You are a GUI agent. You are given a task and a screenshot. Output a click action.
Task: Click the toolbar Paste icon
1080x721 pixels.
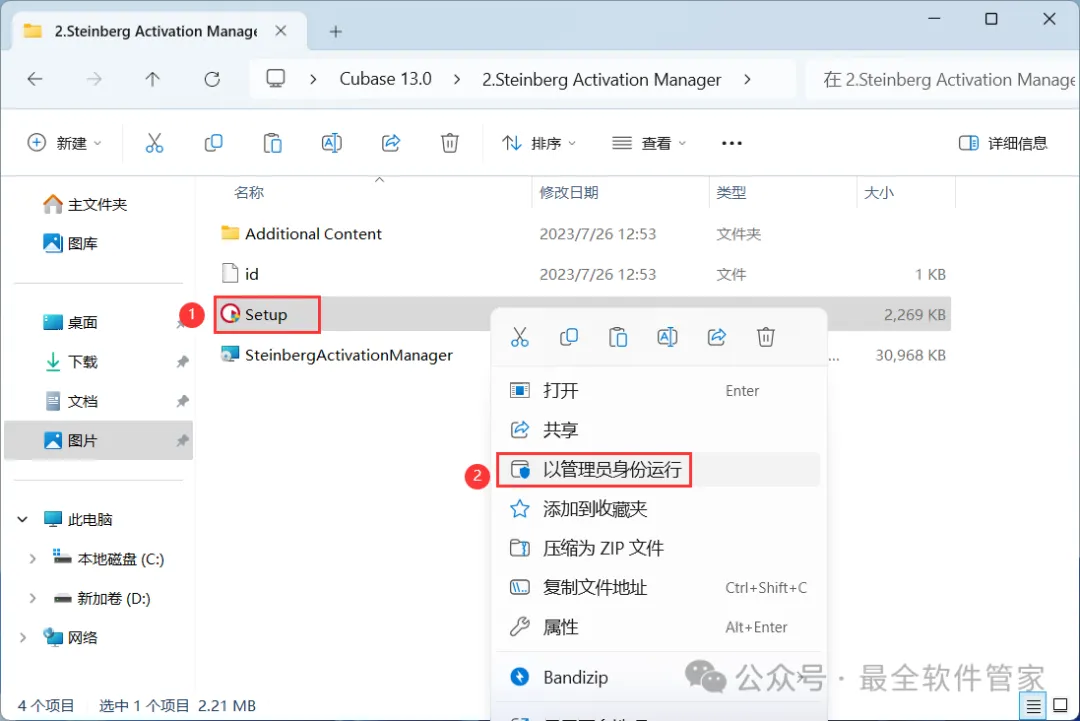pos(273,143)
